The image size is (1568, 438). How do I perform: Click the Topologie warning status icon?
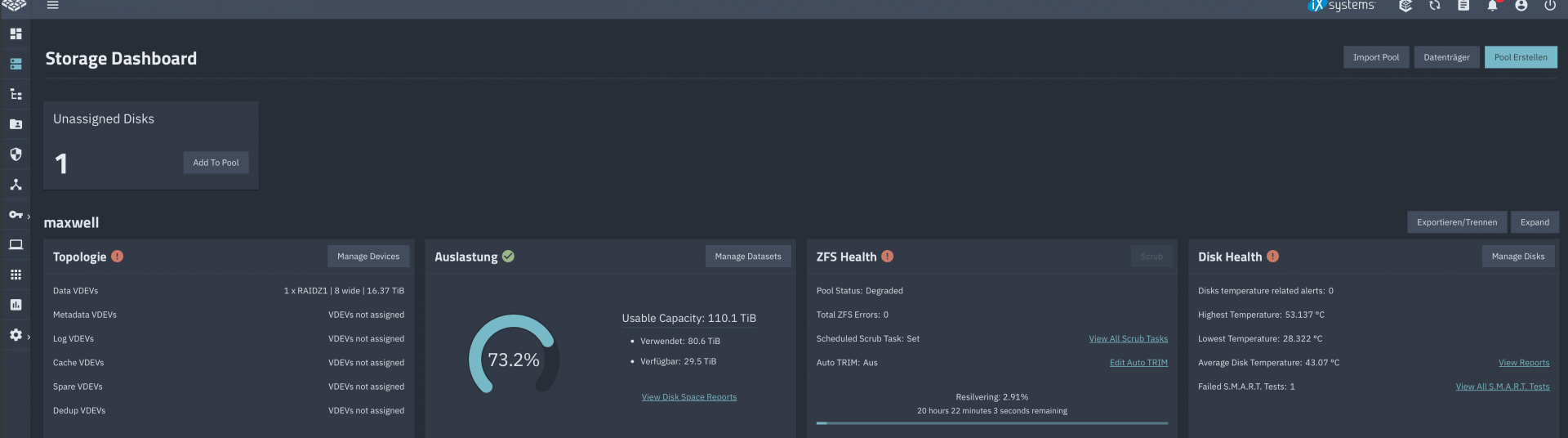click(x=117, y=257)
